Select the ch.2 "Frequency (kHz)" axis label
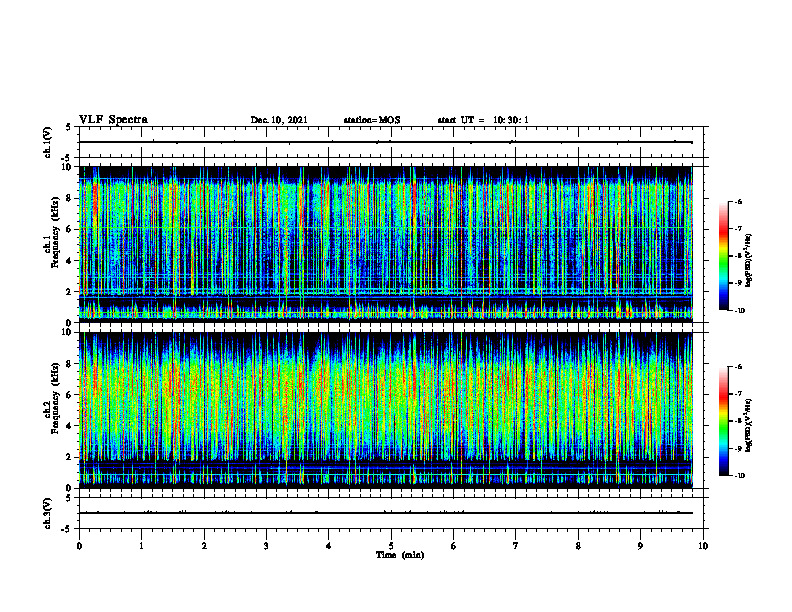792x612 pixels. tap(56, 399)
